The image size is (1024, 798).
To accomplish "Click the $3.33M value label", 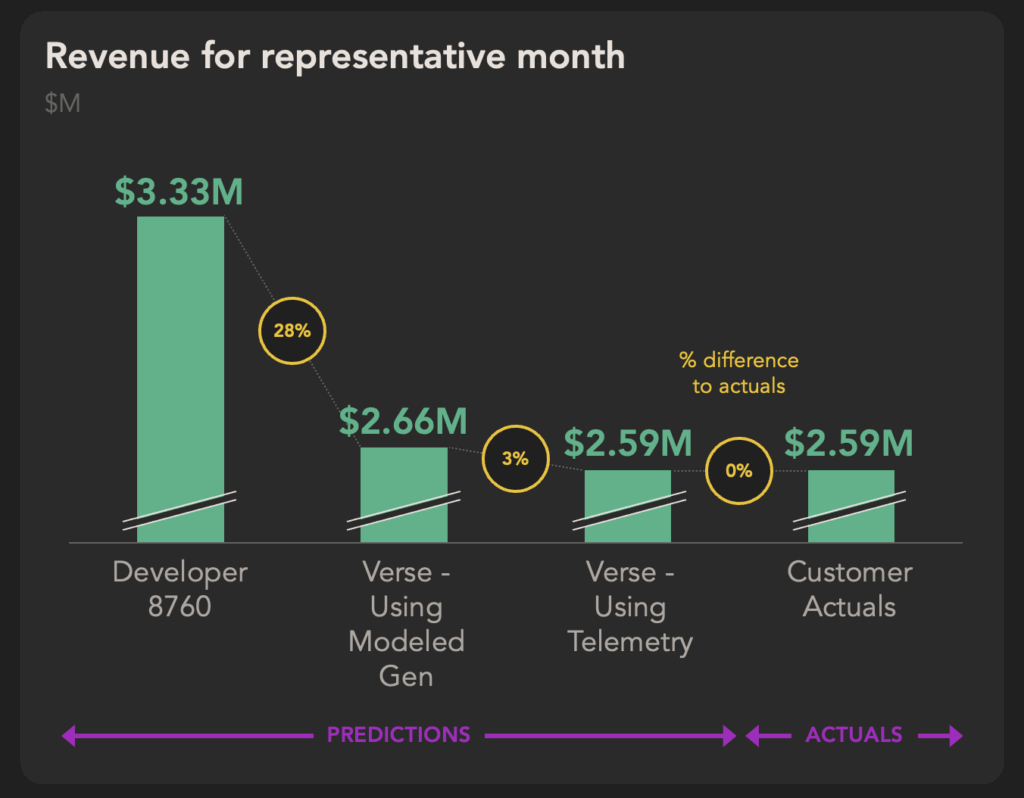I will point(179,192).
